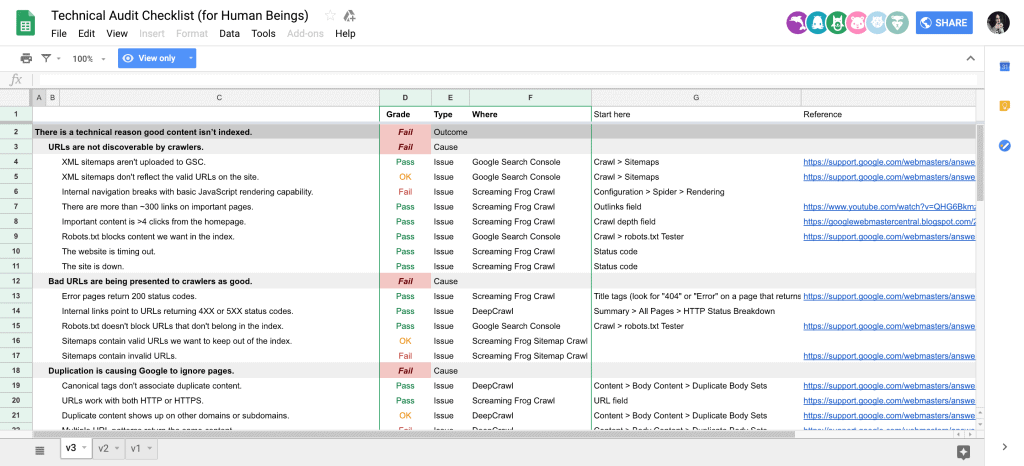Expand the View only dropdown arrow

190,58
